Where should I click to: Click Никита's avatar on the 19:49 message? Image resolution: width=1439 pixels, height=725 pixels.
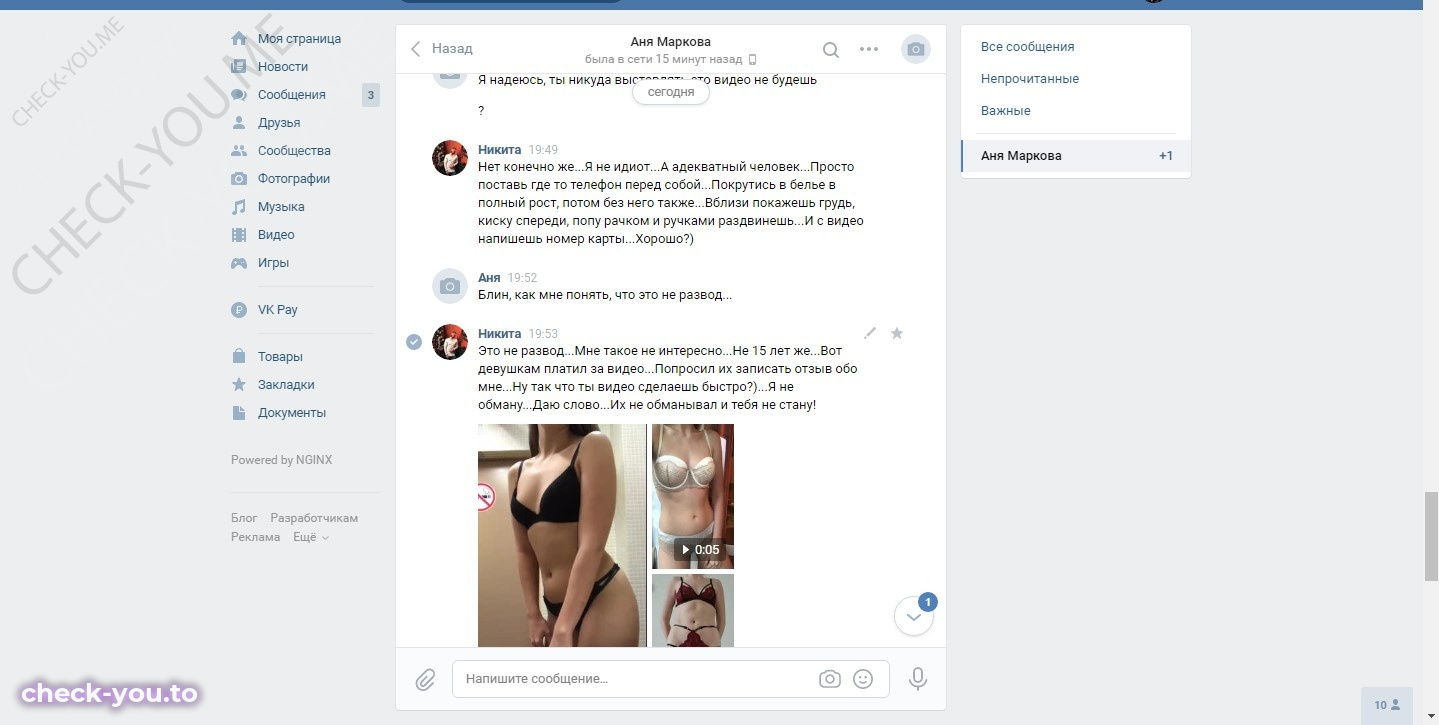click(450, 158)
